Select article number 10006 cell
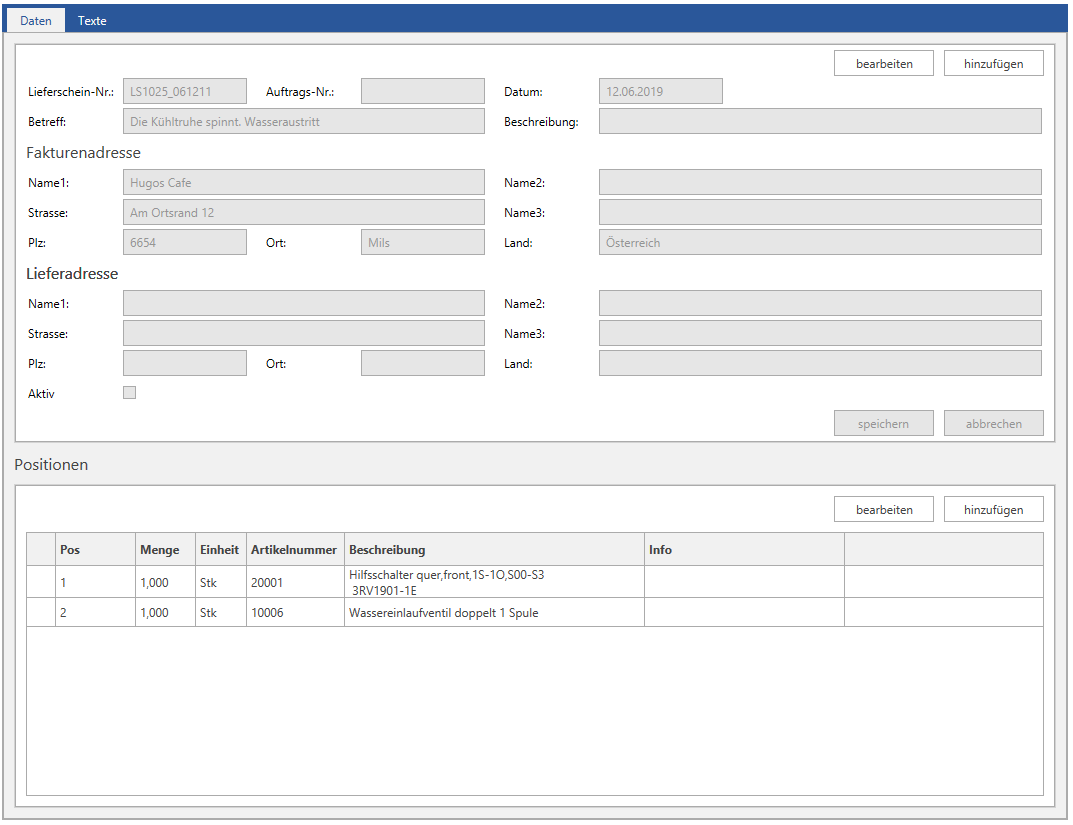The height and width of the screenshot is (825, 1073). click(296, 613)
